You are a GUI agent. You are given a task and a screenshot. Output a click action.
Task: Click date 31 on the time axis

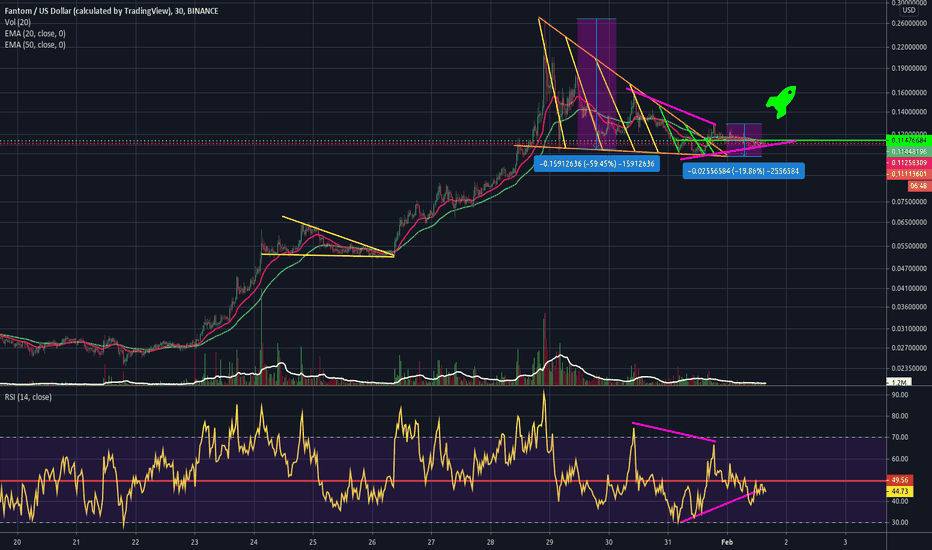coord(667,542)
